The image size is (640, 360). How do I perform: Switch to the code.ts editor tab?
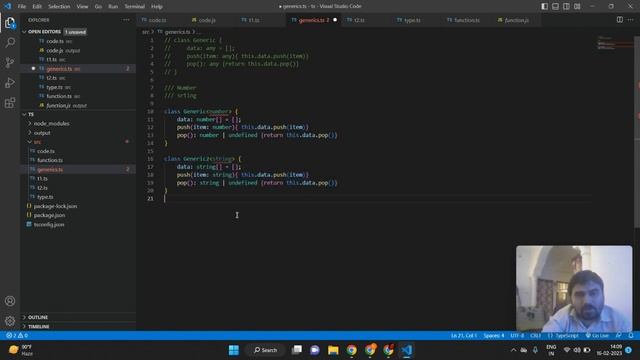pos(158,20)
